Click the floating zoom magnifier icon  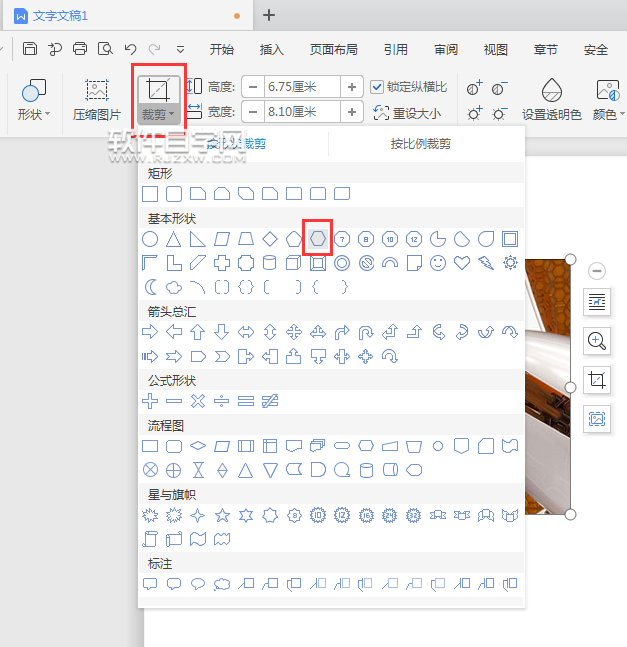click(597, 341)
